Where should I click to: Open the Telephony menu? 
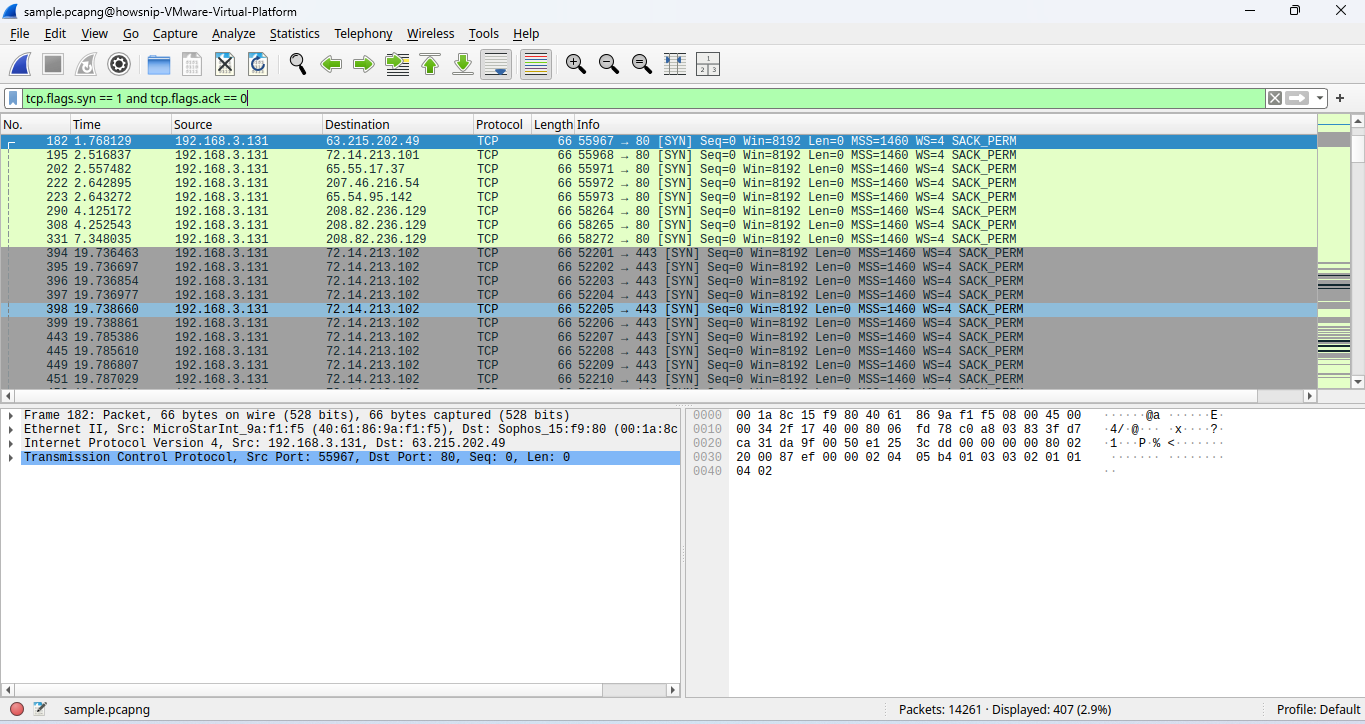click(363, 34)
